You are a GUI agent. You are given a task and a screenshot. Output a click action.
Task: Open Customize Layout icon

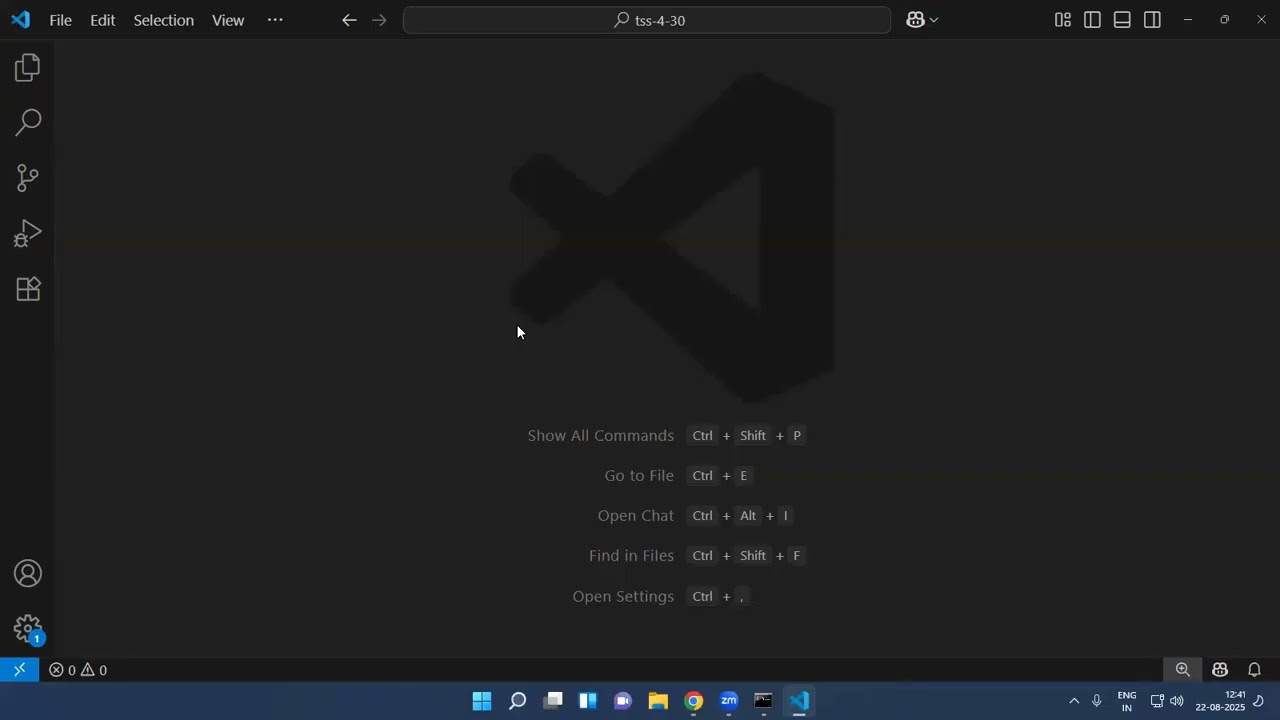[1063, 20]
